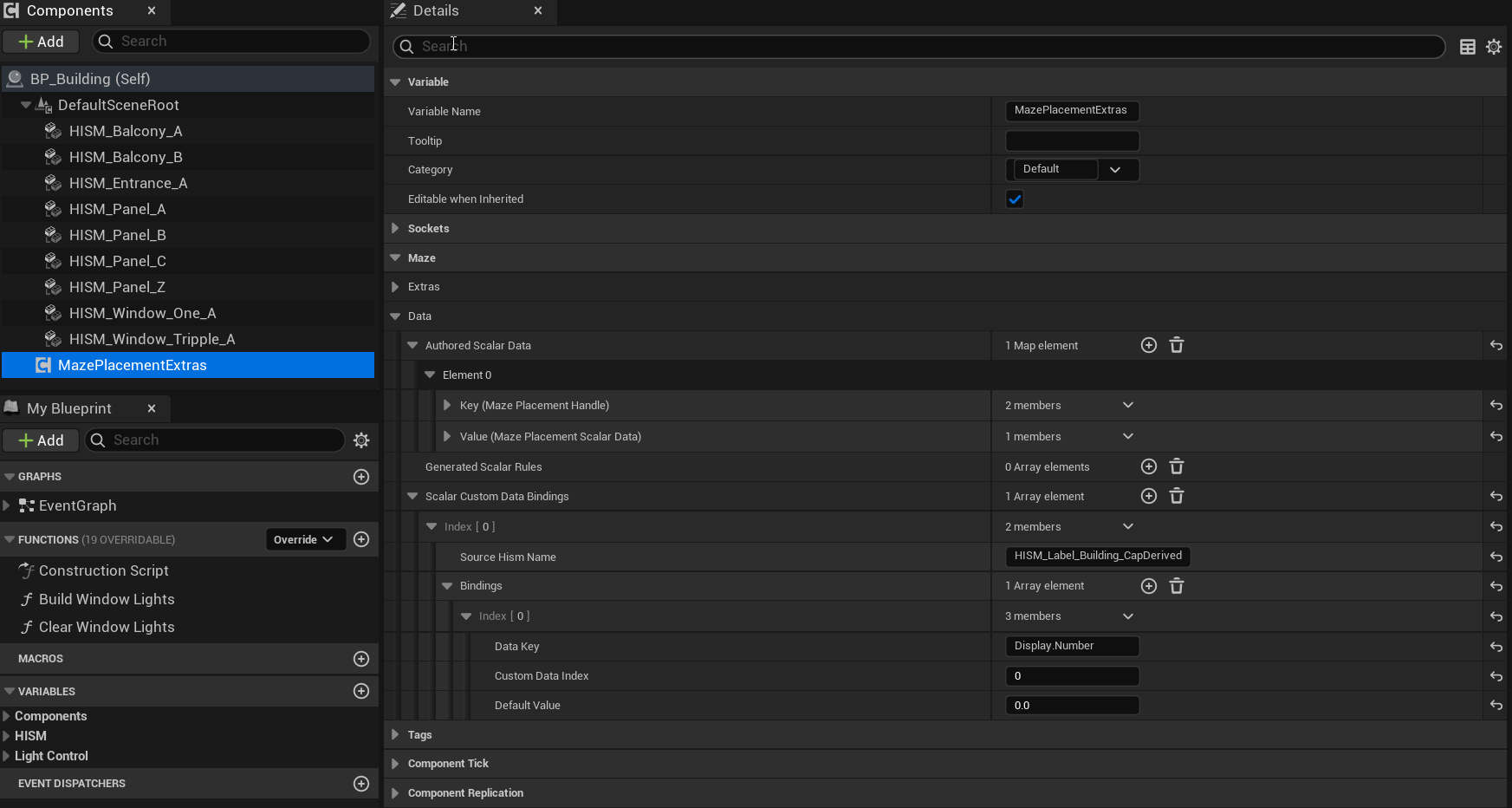Screen dimensions: 1512x808
Task: Delete all Bindings array elements
Action: tap(1177, 586)
